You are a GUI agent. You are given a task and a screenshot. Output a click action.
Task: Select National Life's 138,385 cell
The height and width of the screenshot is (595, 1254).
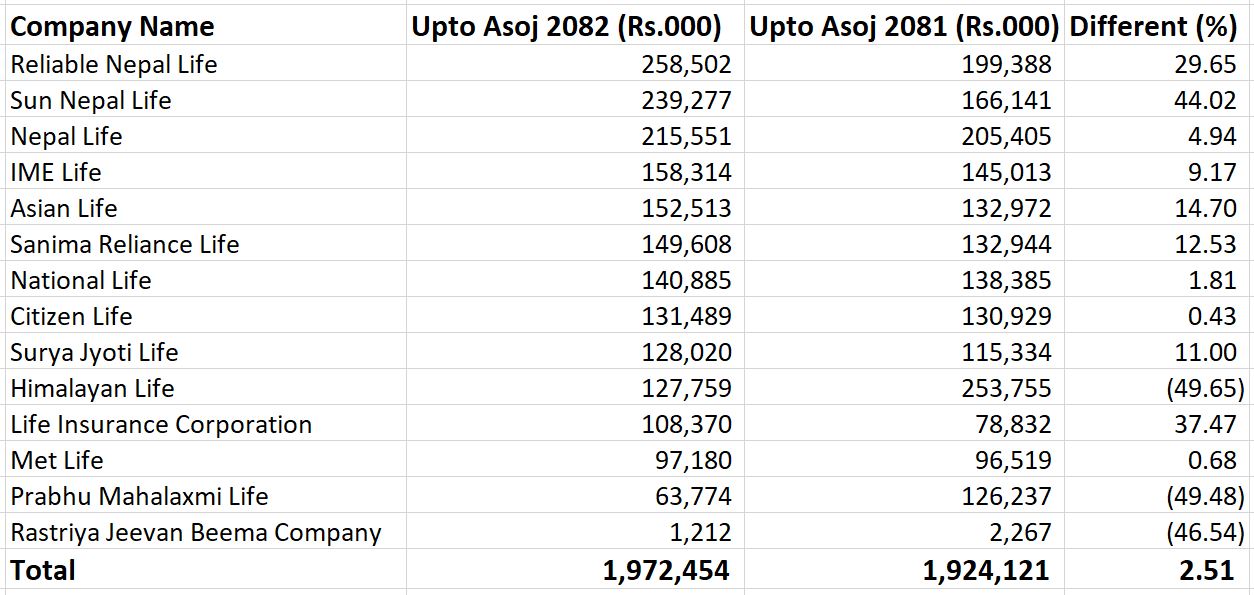point(1006,281)
